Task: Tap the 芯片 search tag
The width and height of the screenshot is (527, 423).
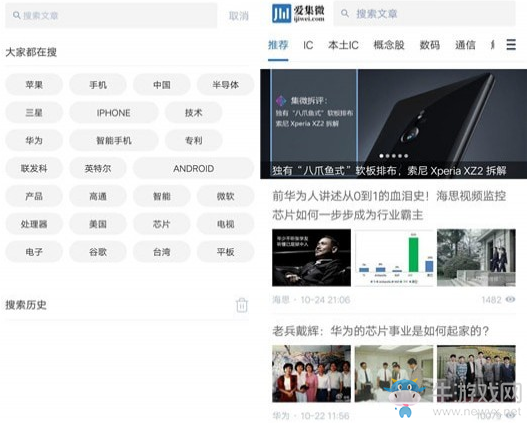Action: [x=162, y=224]
